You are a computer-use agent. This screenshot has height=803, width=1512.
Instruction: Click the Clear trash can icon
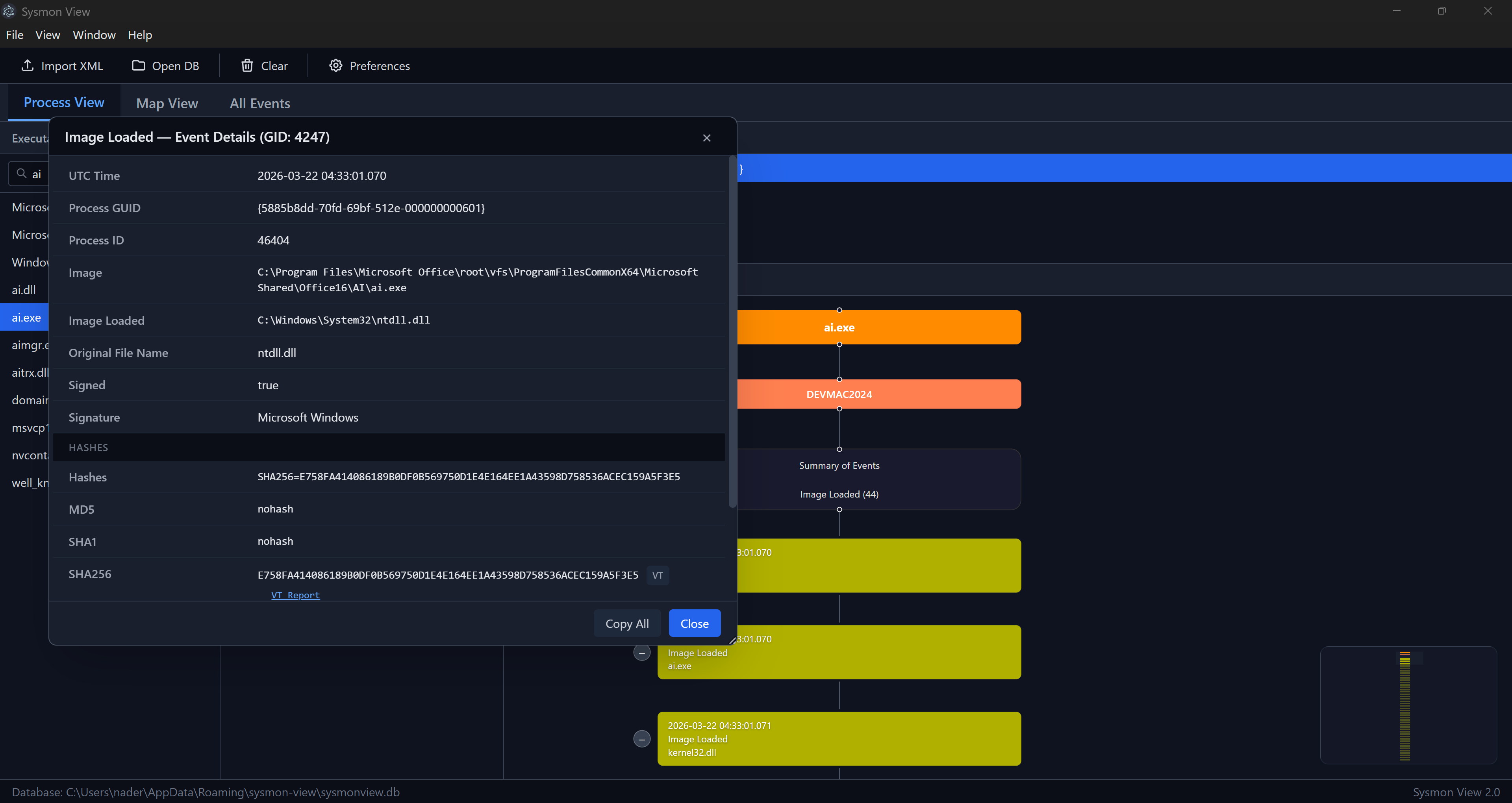click(247, 65)
